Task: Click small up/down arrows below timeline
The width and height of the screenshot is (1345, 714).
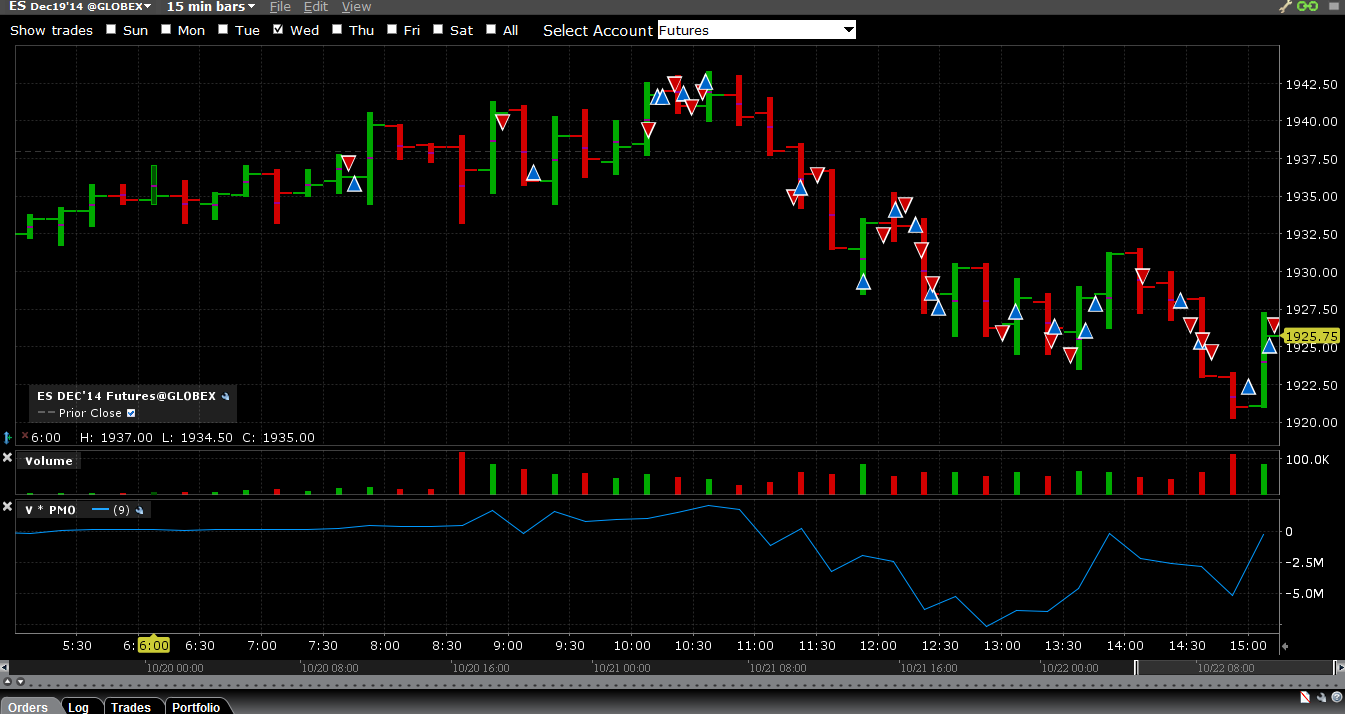Action: [12, 682]
